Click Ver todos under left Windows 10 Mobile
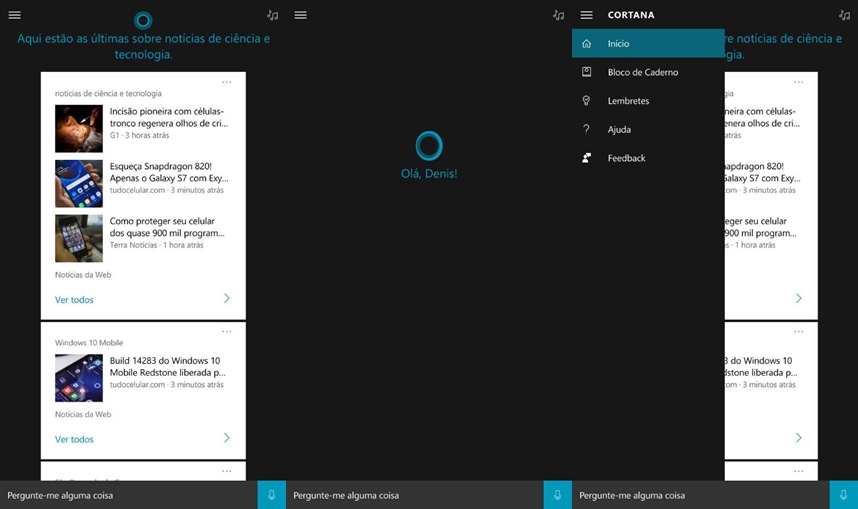 point(74,439)
